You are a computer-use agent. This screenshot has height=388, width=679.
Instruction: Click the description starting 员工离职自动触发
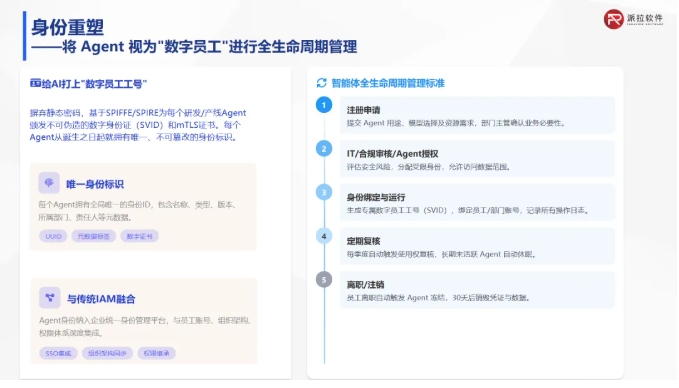click(438, 298)
